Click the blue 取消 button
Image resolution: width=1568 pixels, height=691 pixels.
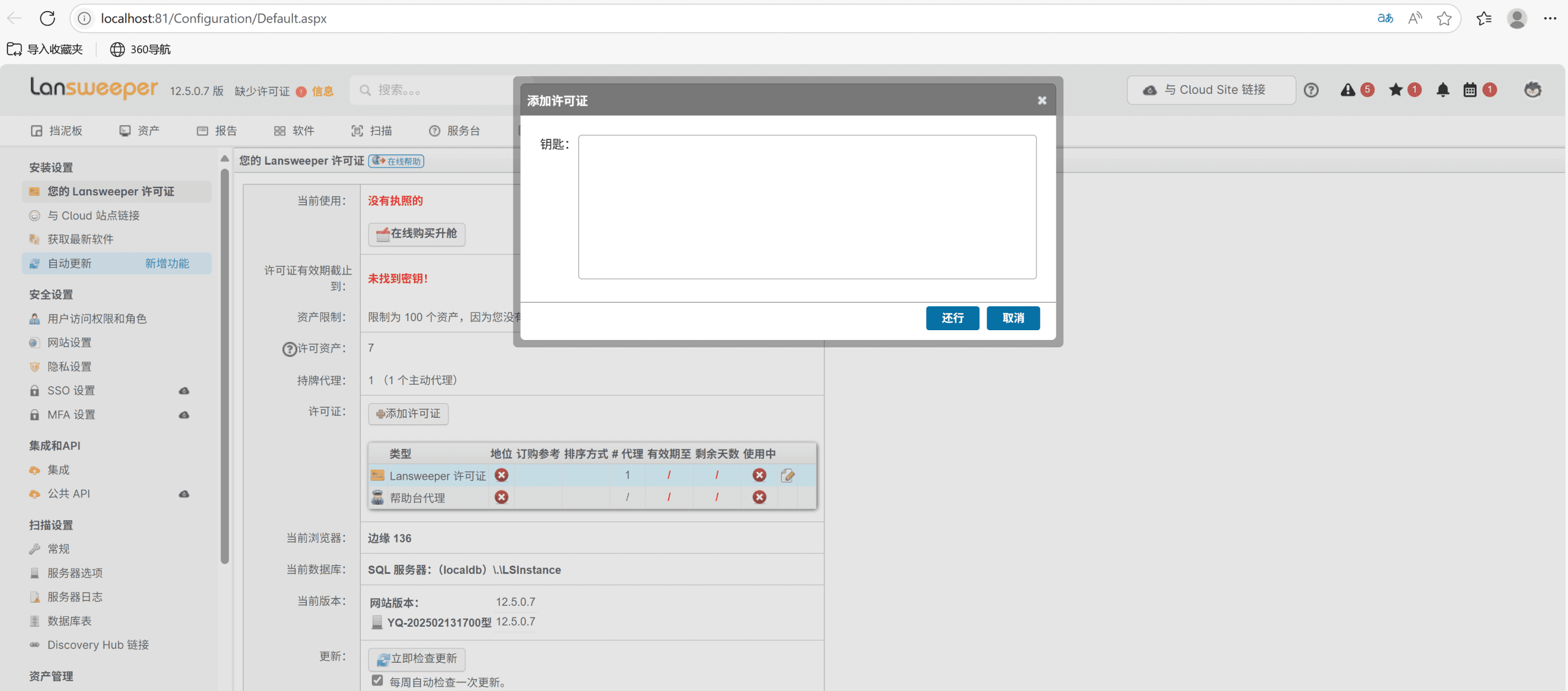click(1013, 318)
